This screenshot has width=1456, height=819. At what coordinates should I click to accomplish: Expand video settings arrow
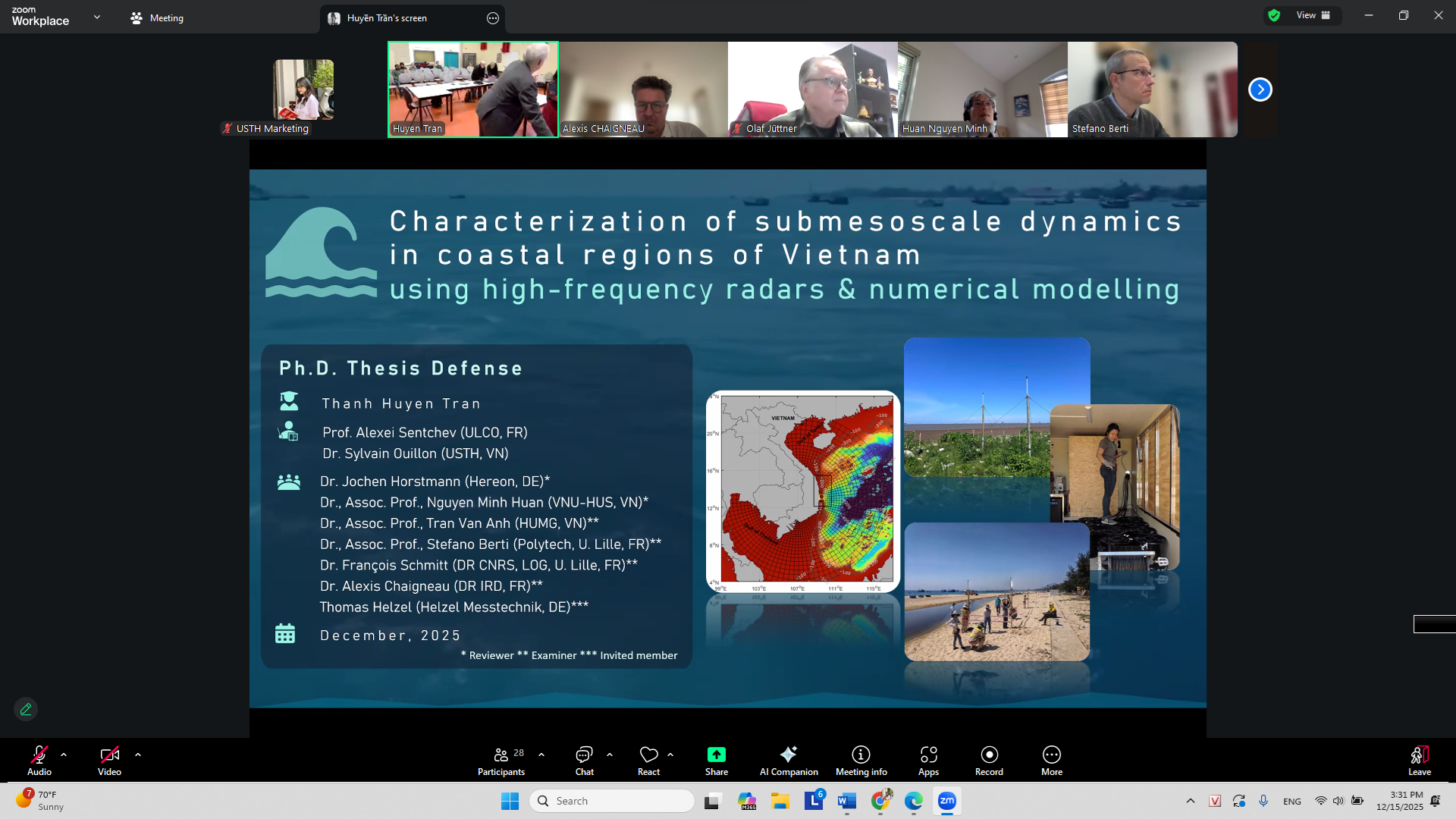click(x=138, y=755)
